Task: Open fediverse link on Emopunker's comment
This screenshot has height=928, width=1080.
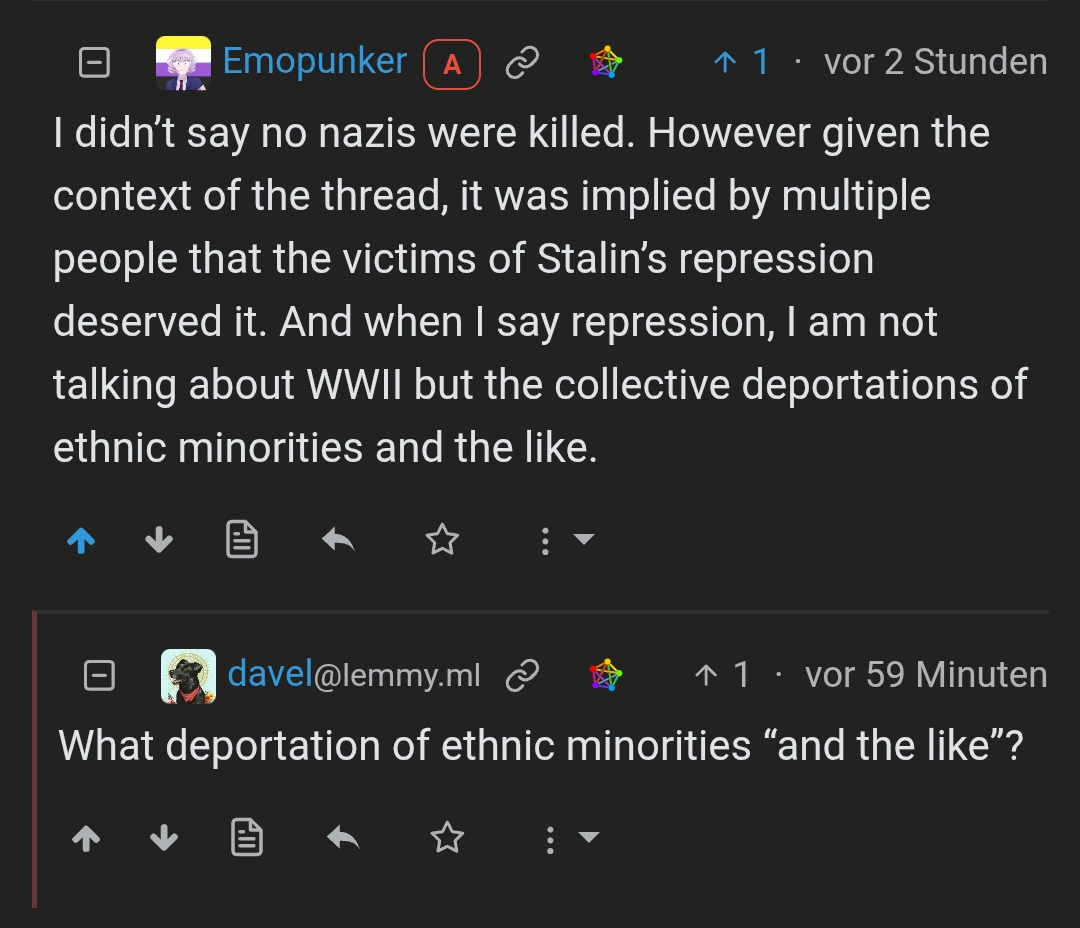Action: 604,63
